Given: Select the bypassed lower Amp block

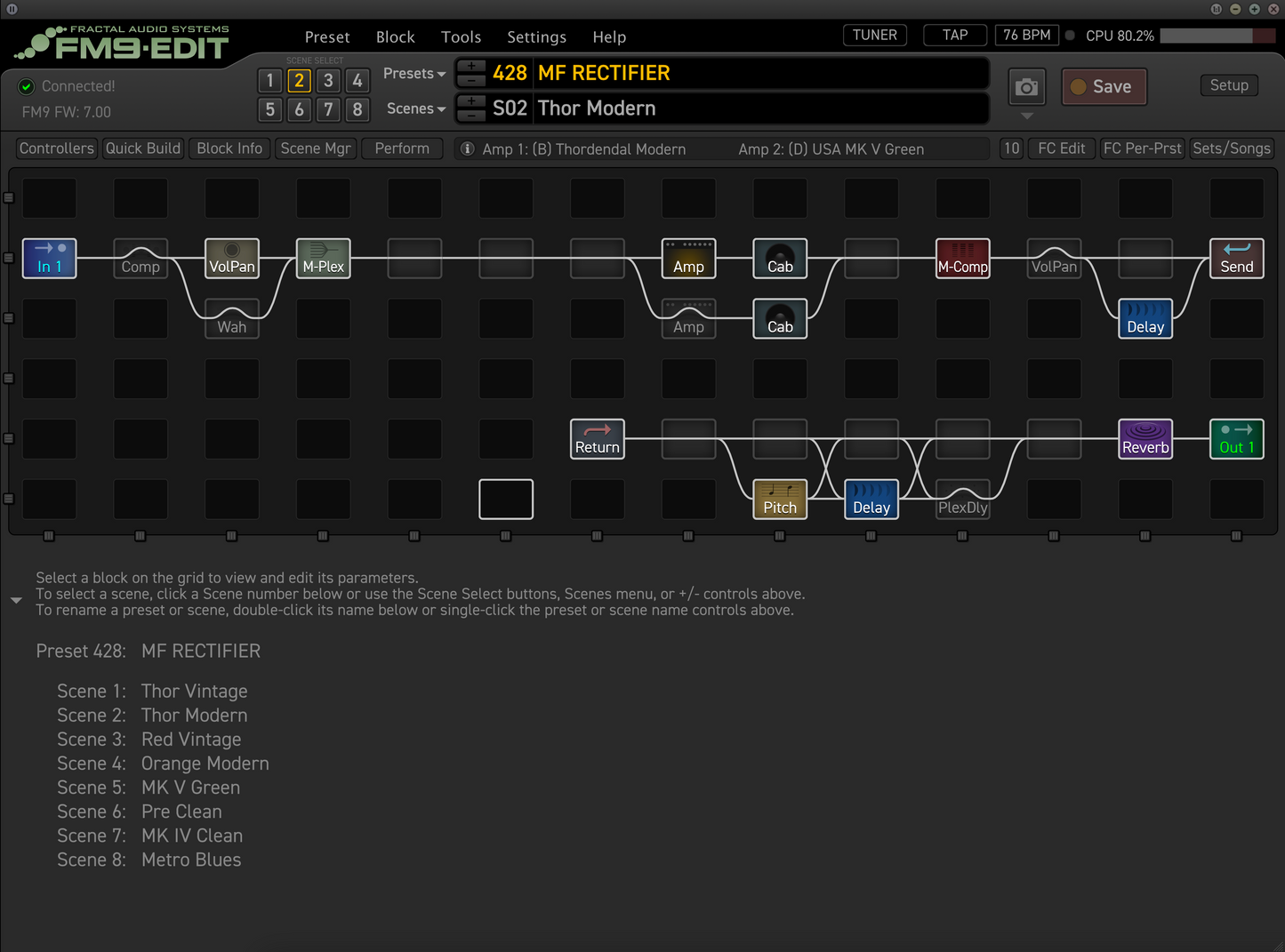Looking at the screenshot, I should point(688,319).
